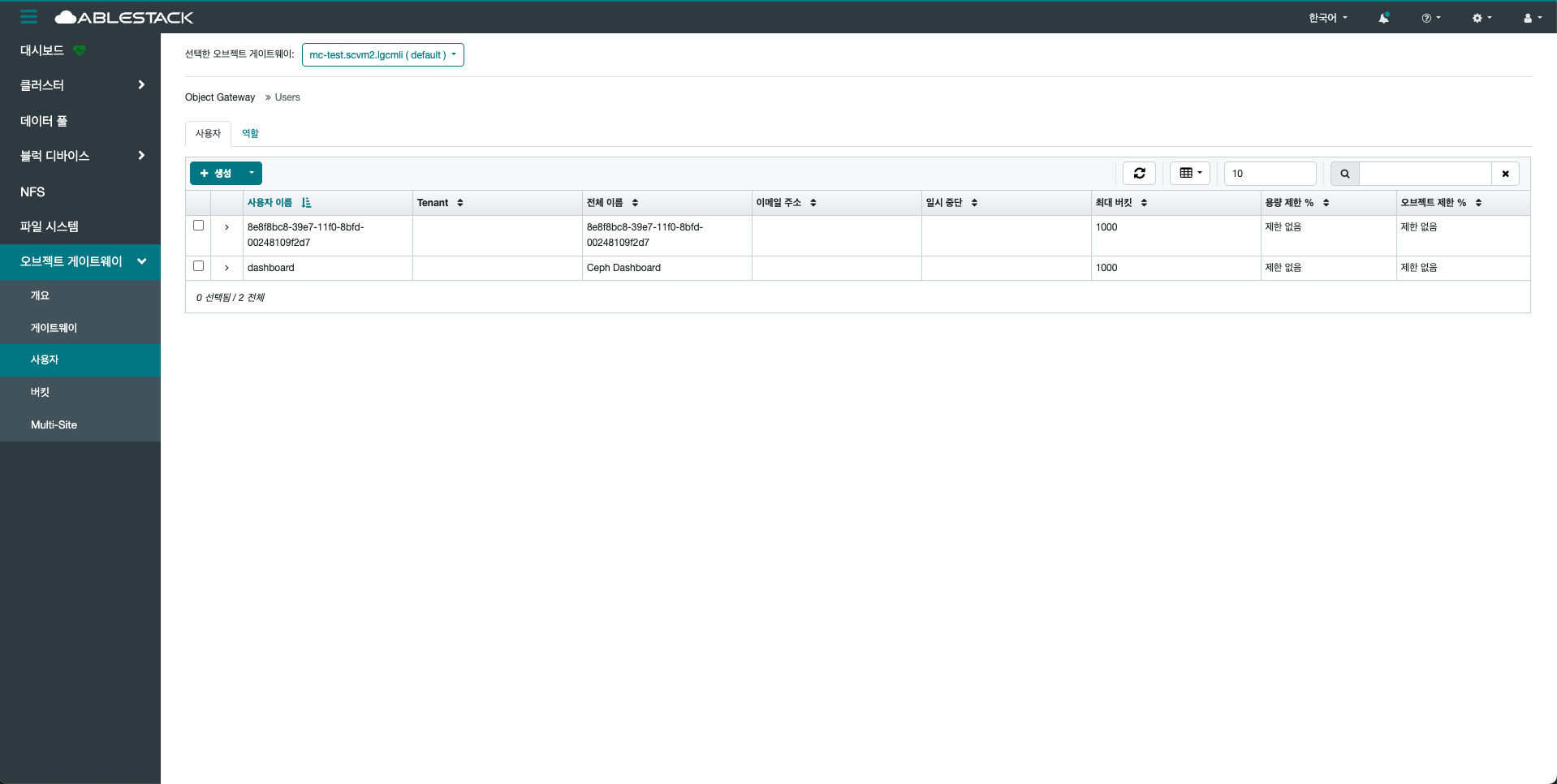Clear the search field with X button
This screenshot has height=784, width=1557.
(1505, 174)
